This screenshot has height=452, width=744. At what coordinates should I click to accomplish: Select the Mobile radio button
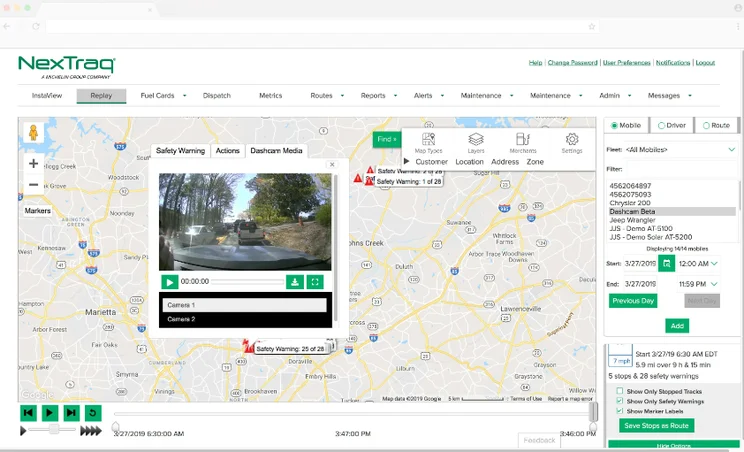pos(614,126)
